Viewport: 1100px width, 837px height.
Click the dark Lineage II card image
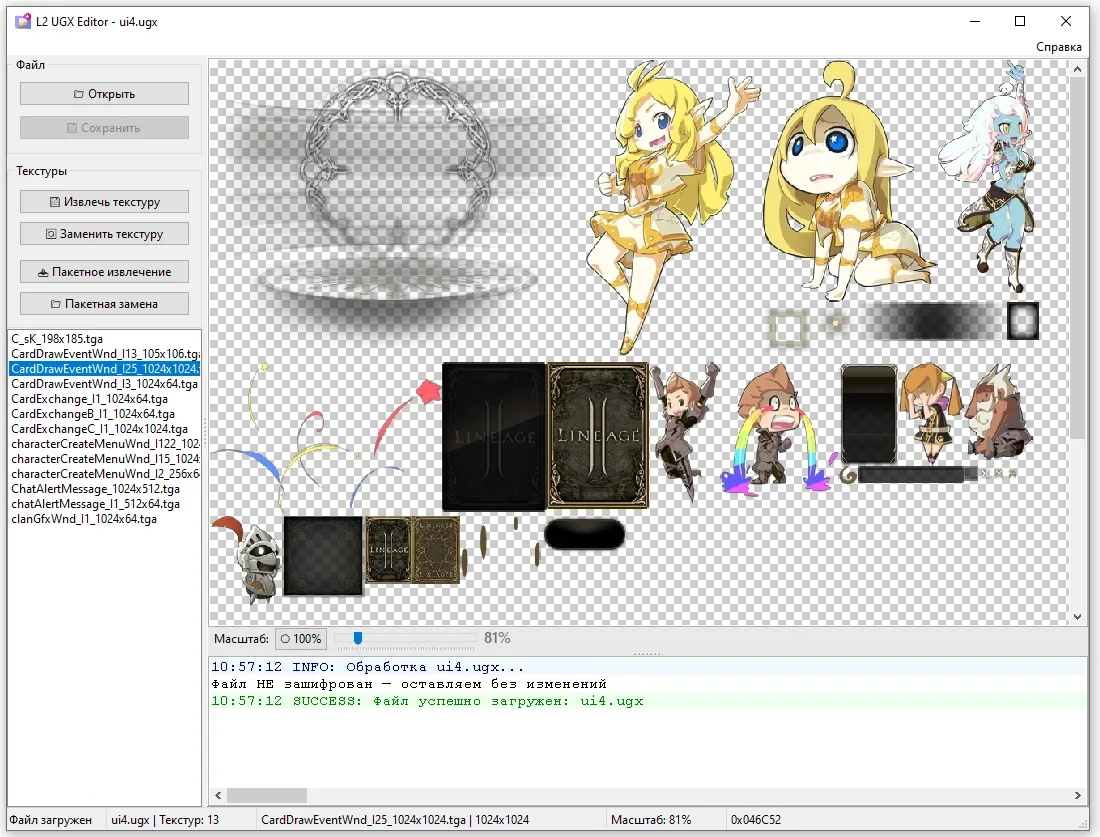tap(494, 436)
